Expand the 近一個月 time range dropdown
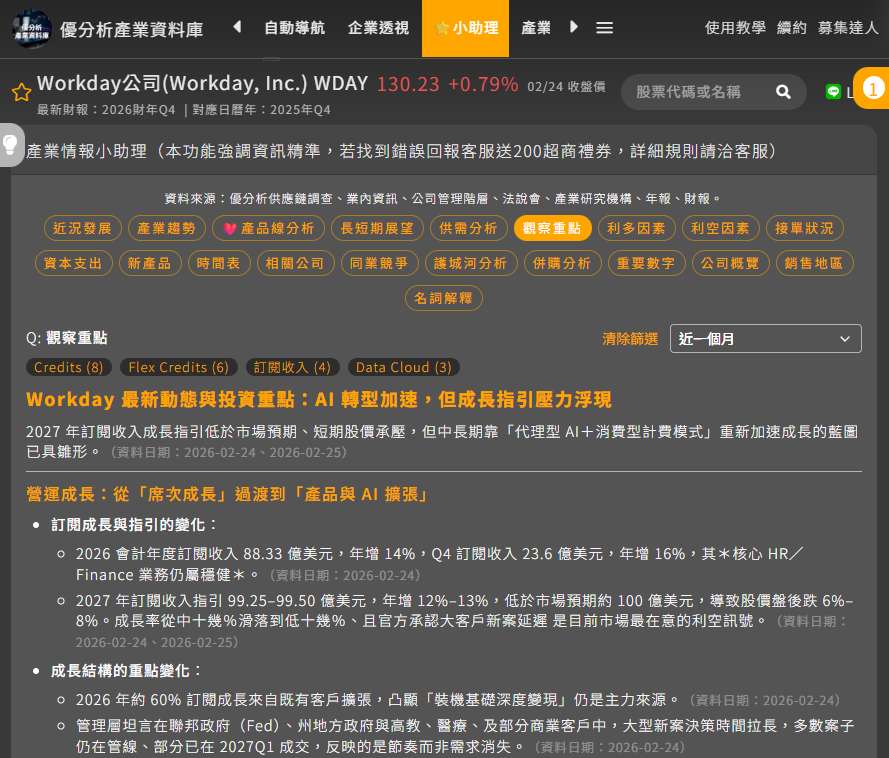 (x=765, y=339)
